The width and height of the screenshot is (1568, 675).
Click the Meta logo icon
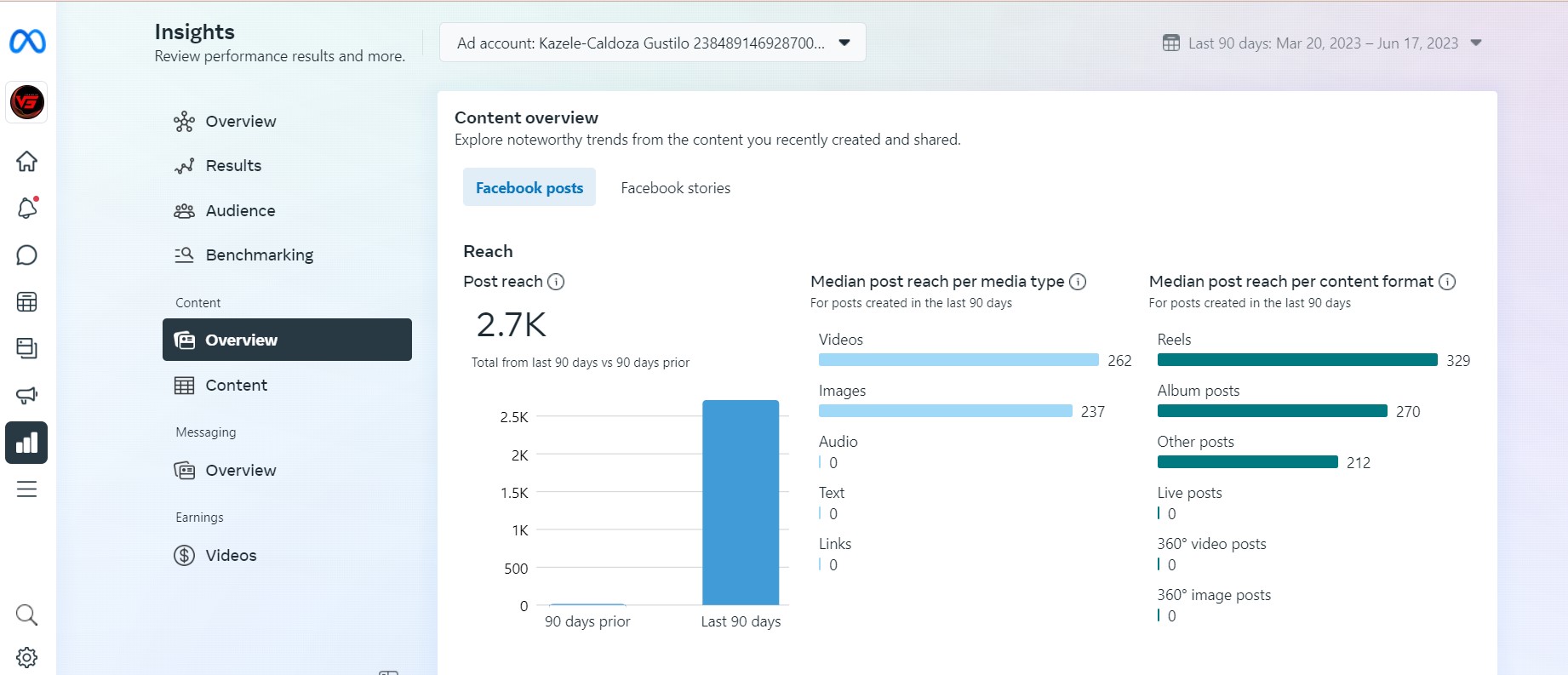(x=27, y=41)
